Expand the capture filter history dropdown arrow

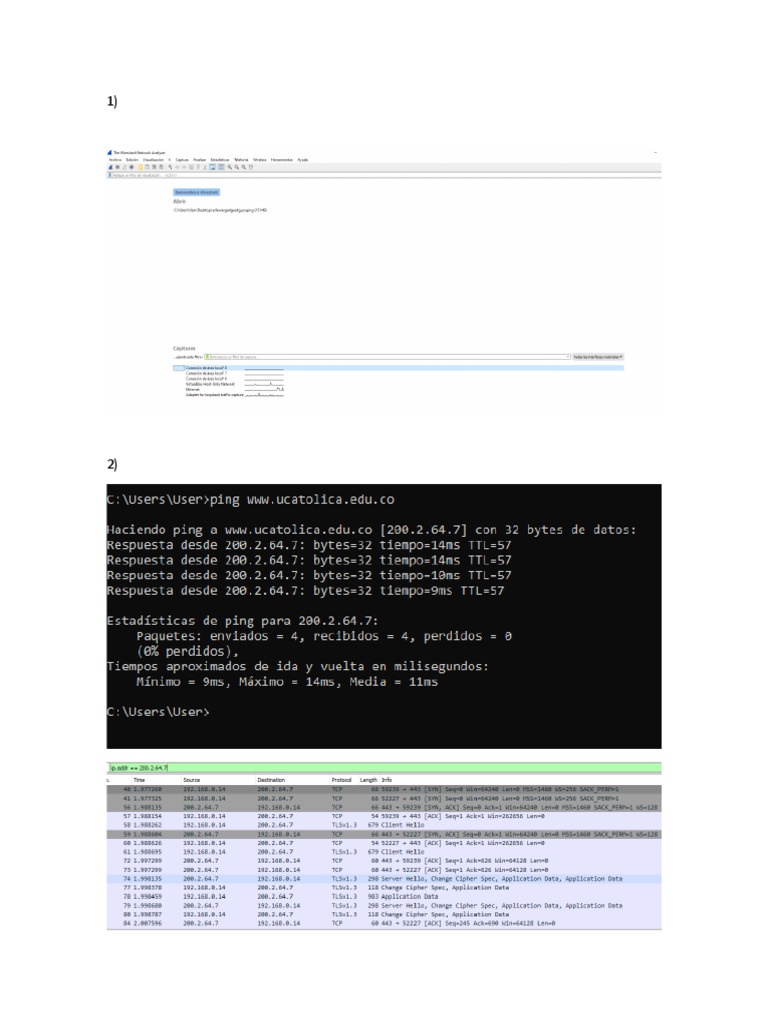(x=568, y=357)
